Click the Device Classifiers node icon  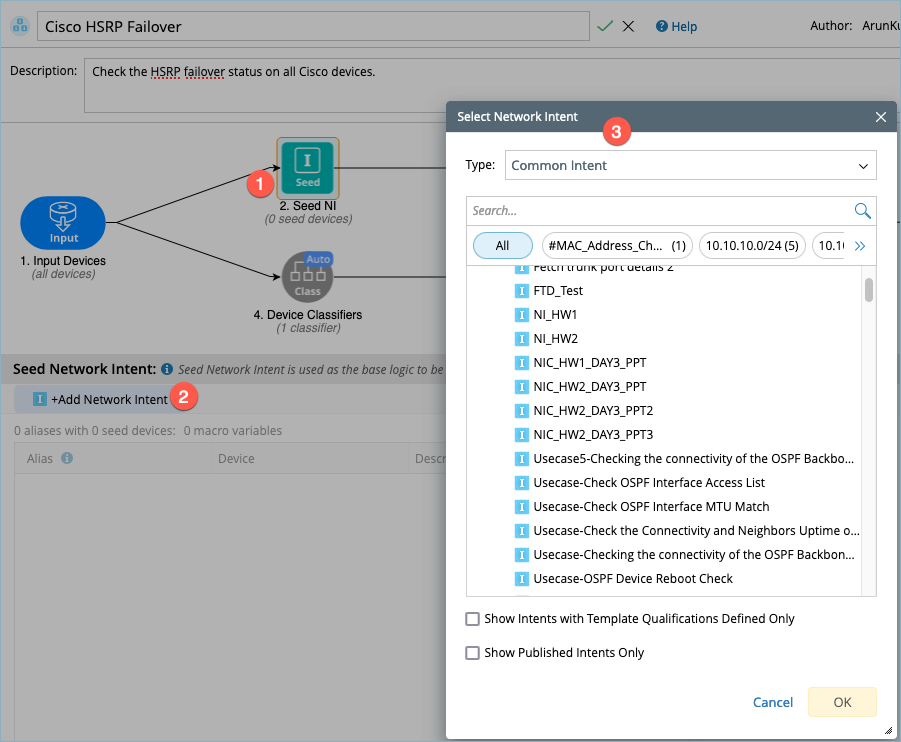coord(307,277)
